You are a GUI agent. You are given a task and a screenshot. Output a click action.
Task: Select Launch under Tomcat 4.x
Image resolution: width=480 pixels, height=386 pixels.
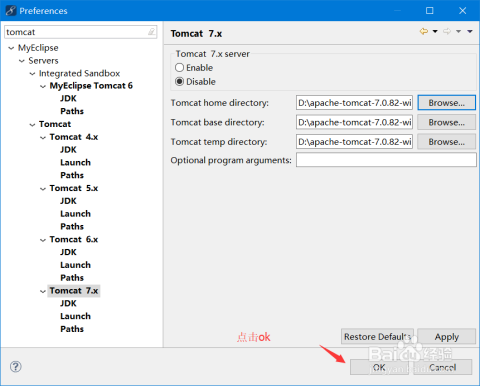click(75, 162)
